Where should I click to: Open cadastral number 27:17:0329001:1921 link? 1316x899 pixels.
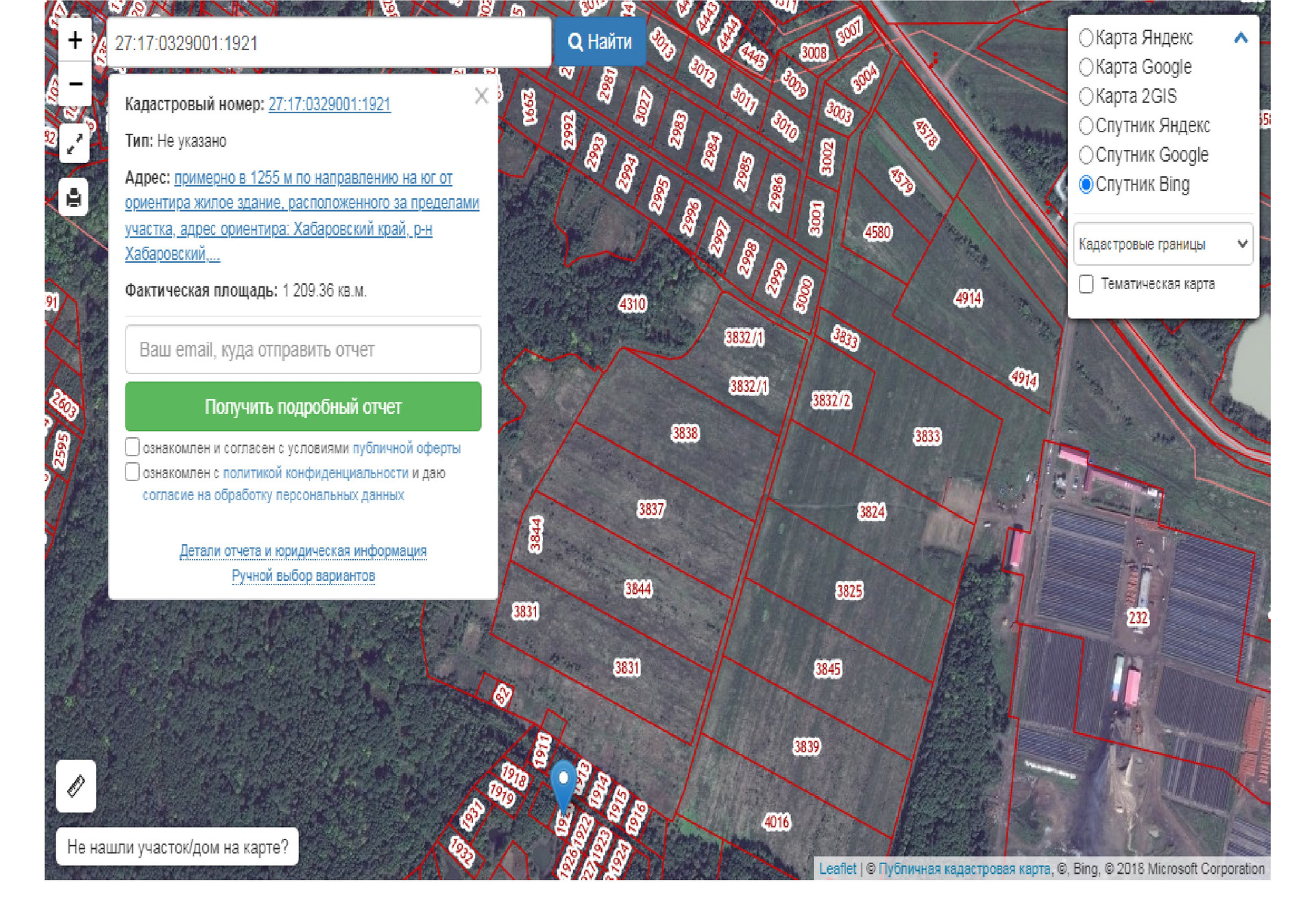329,104
